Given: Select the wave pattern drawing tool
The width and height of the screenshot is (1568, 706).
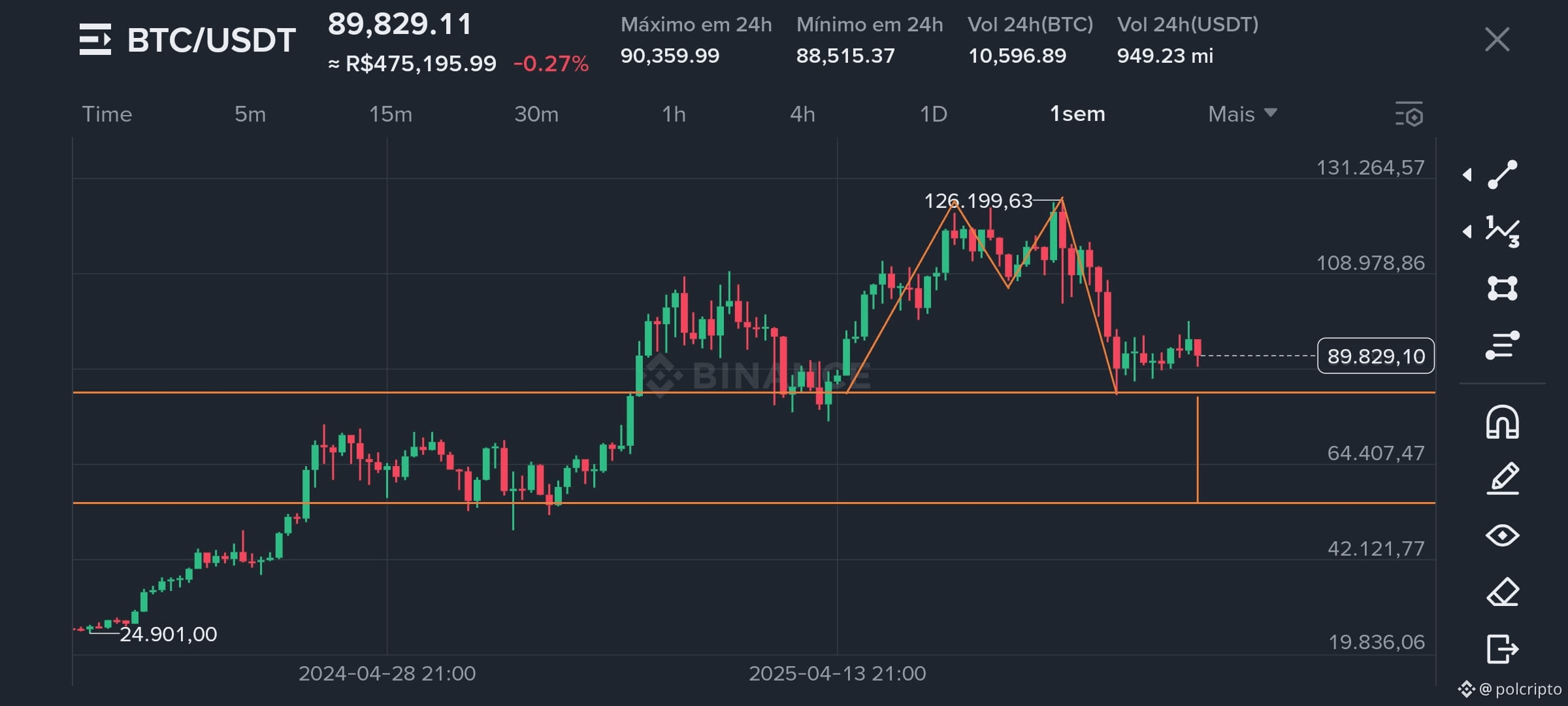Looking at the screenshot, I should coord(1502,231).
